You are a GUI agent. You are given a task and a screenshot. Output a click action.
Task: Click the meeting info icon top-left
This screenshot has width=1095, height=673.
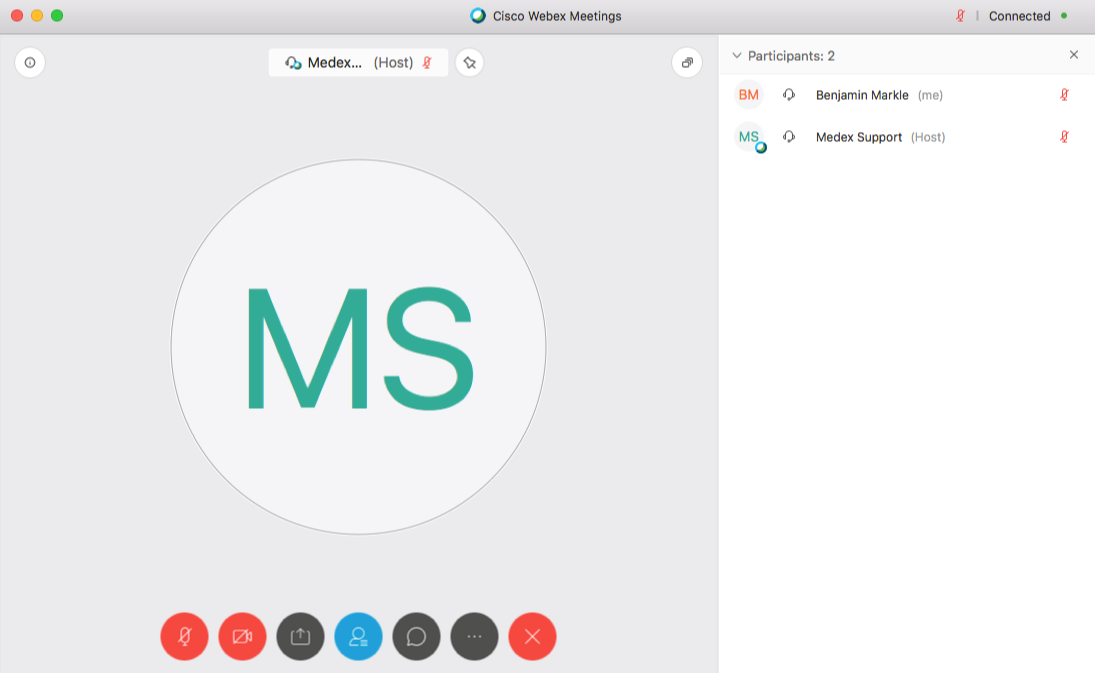coord(30,63)
